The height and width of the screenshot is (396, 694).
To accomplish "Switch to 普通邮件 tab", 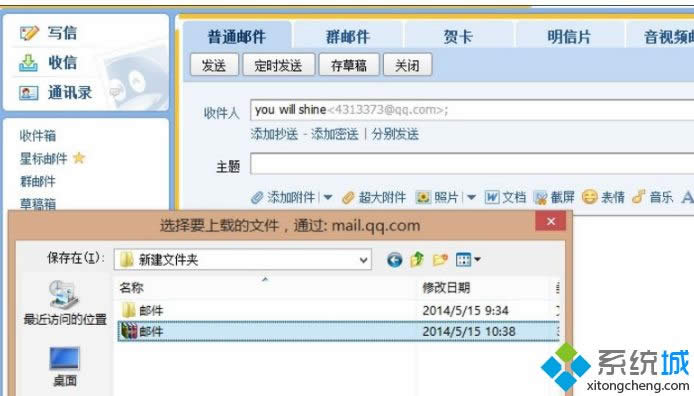I will click(x=237, y=36).
